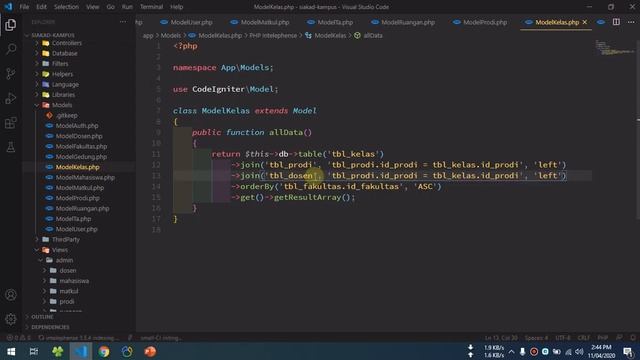
Task: Click the Split Editor Right icon
Action: 616,22
